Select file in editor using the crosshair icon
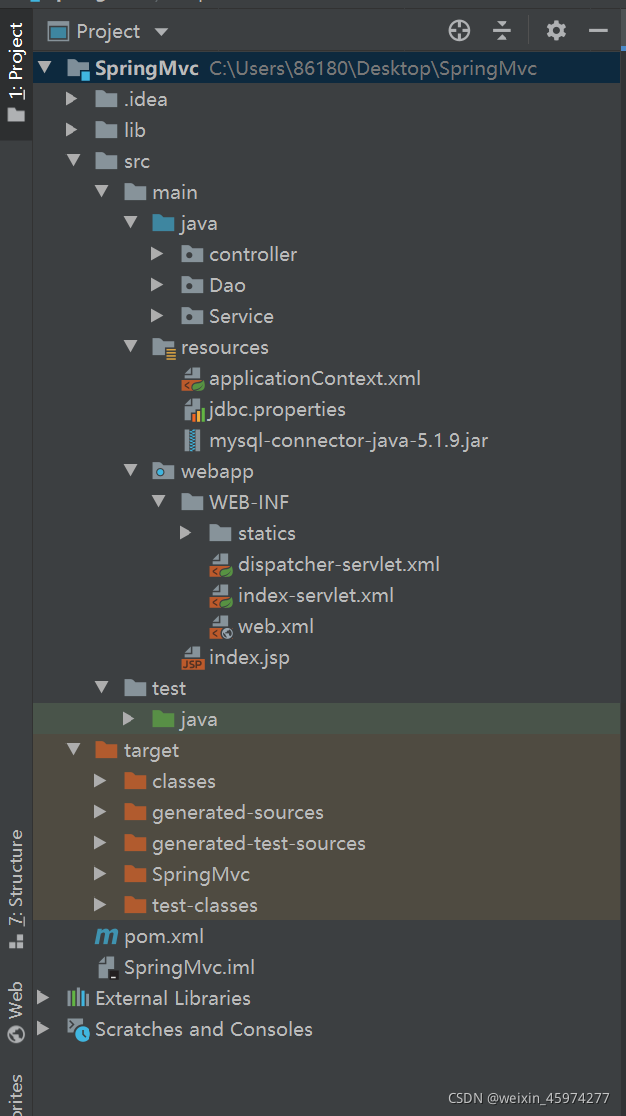This screenshot has width=626, height=1116. tap(459, 31)
